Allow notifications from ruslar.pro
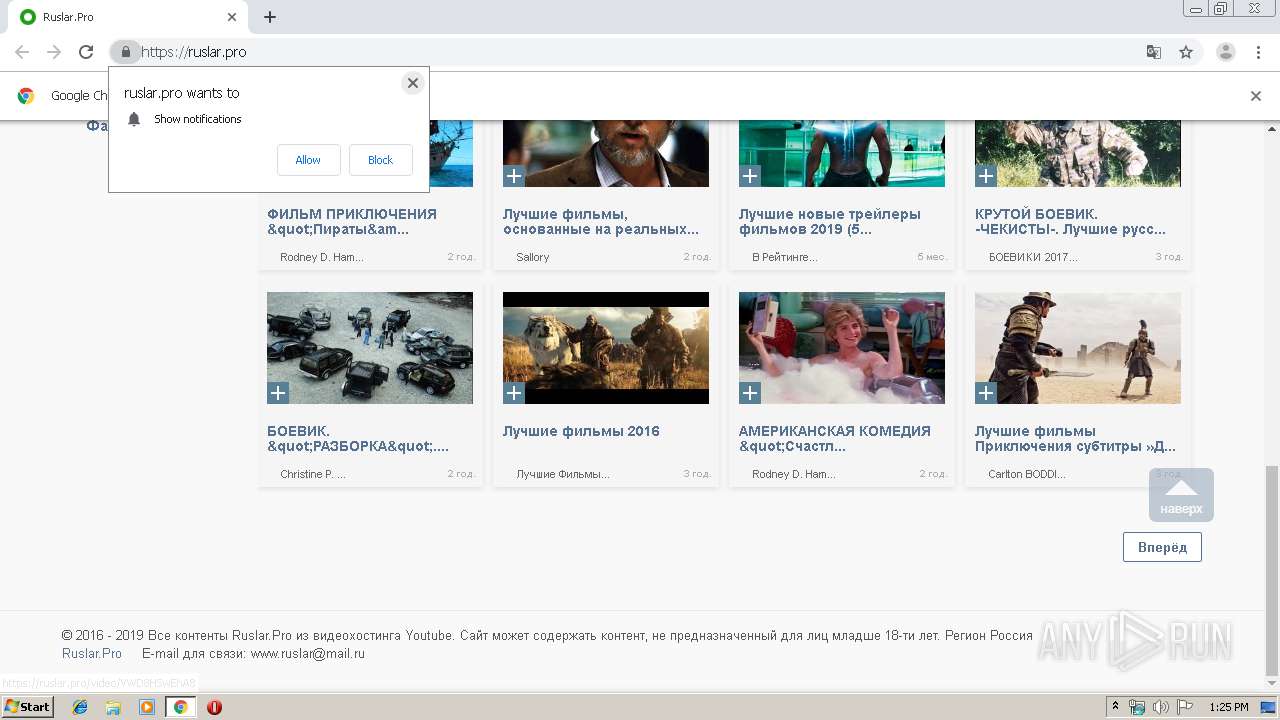The width and height of the screenshot is (1280, 720). (308, 160)
